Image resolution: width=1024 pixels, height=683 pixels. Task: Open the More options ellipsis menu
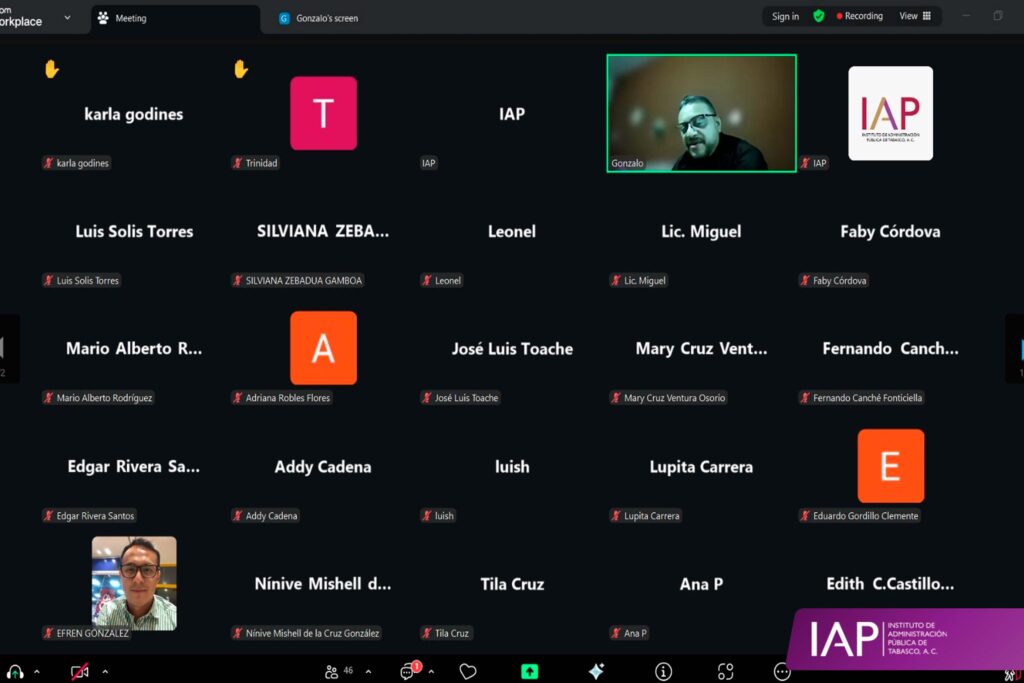782,672
